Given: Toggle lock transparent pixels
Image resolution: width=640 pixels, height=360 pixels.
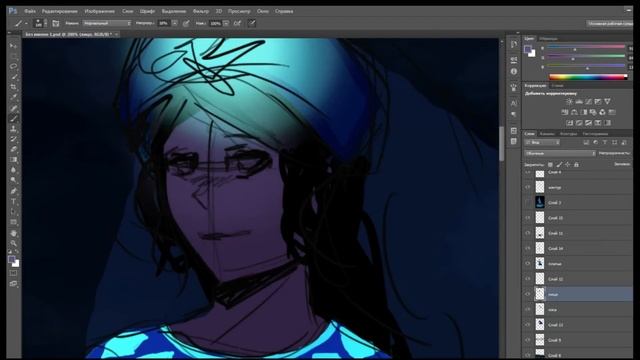Looking at the screenshot, I should (550, 164).
